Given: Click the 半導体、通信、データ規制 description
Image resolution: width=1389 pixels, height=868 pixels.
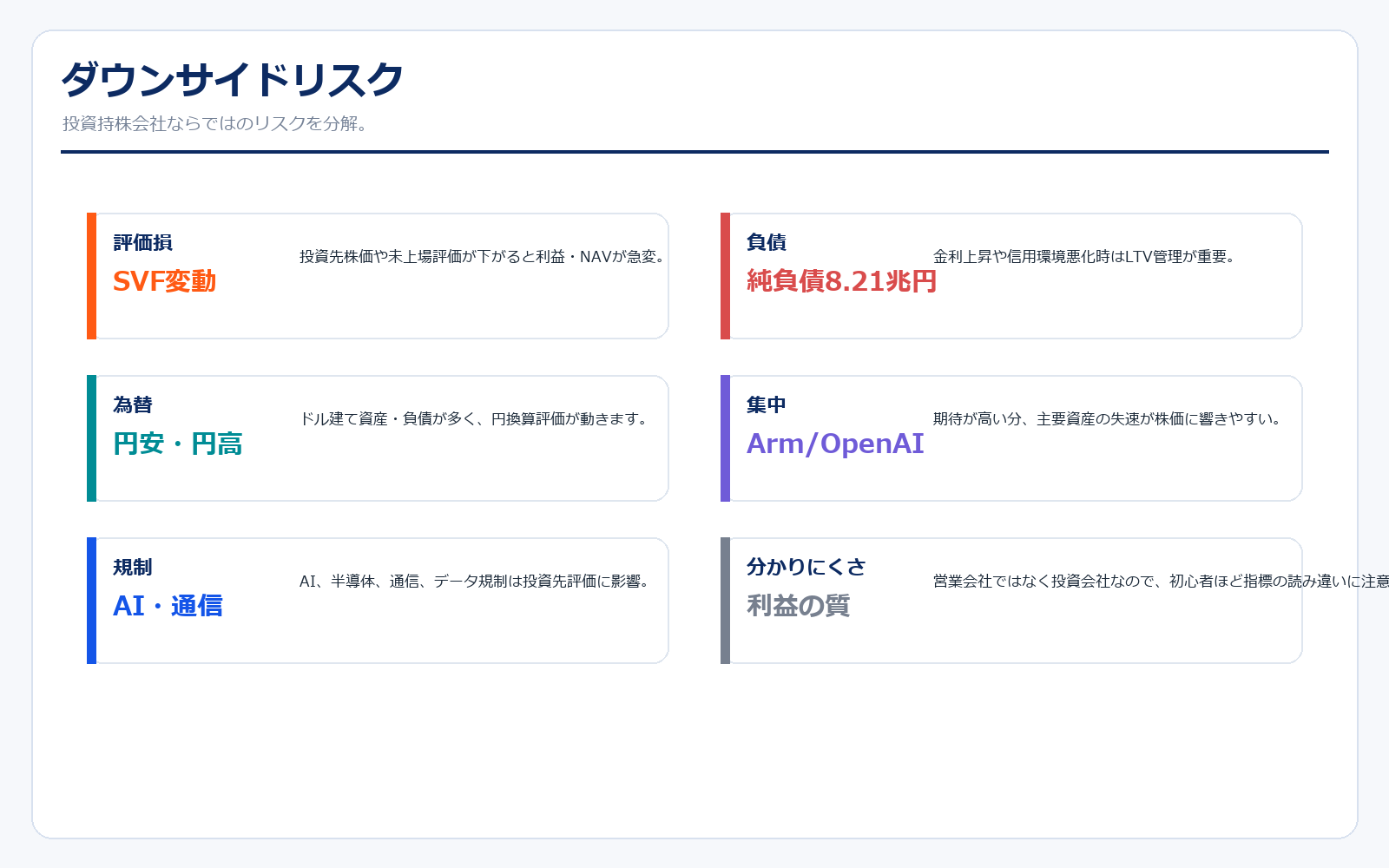Looking at the screenshot, I should point(475,581).
